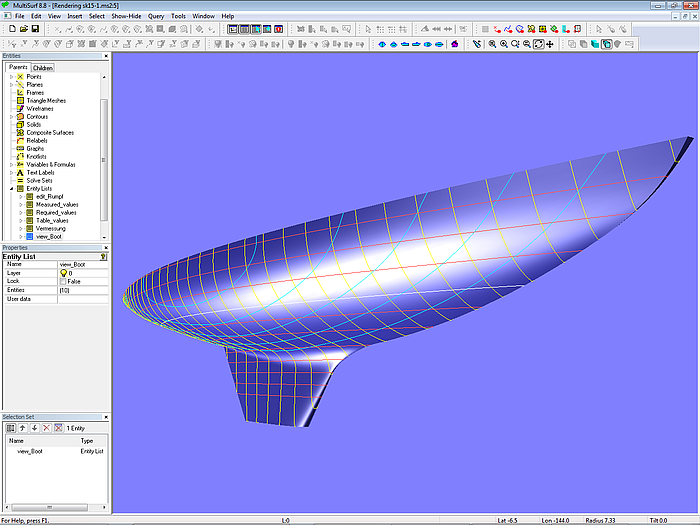Click the Pan (four-arrow cross) icon
Viewport: 700px width, 525px height.
[x=550, y=44]
